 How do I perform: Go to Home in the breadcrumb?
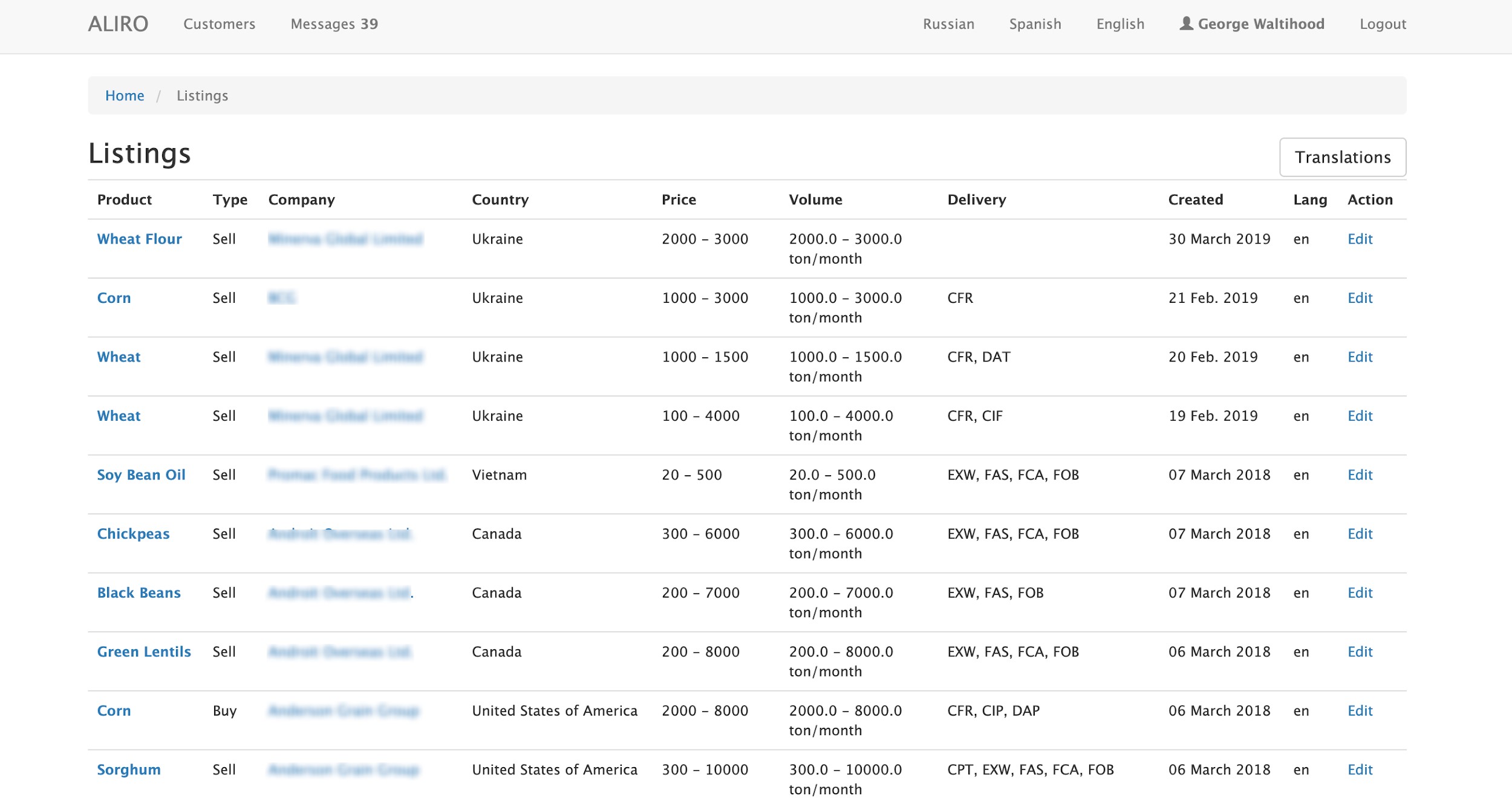pos(125,96)
